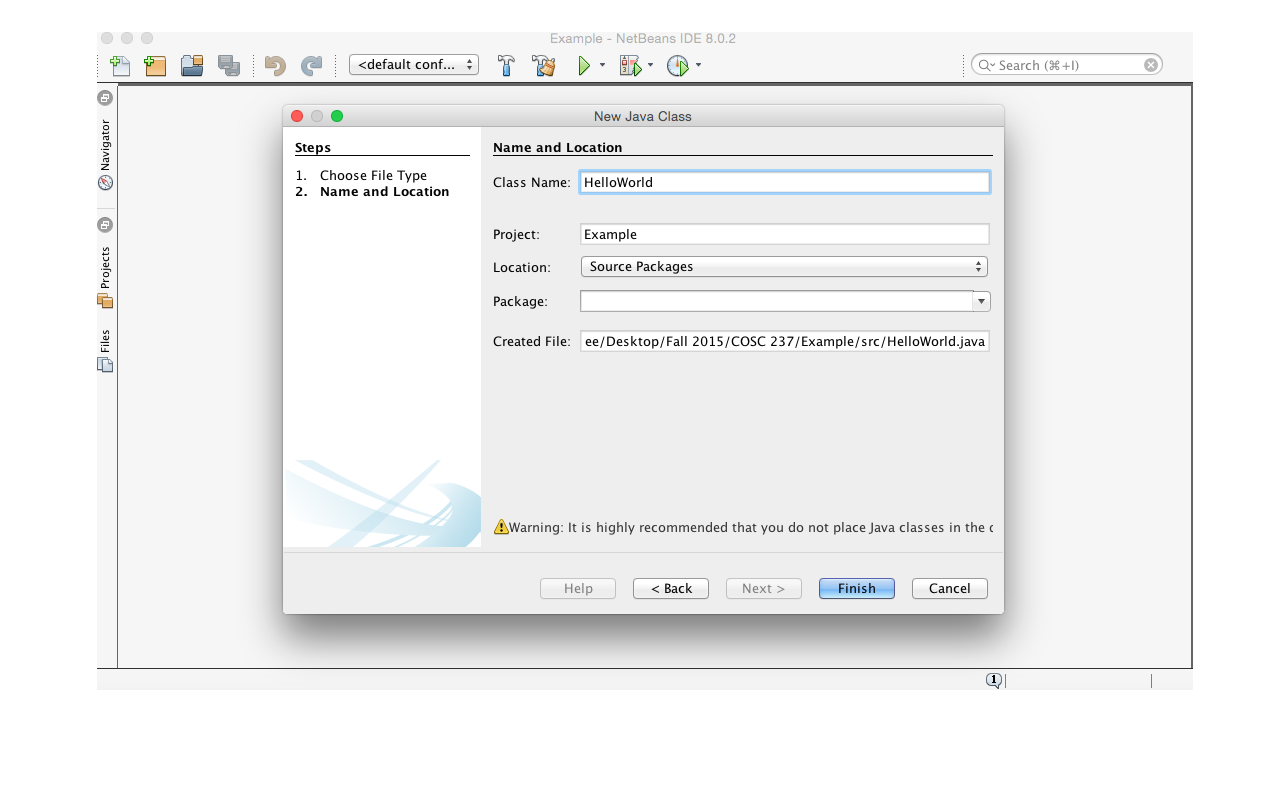Create a new file using the toolbar icon
Screen dimensions: 1280x800
[119, 65]
